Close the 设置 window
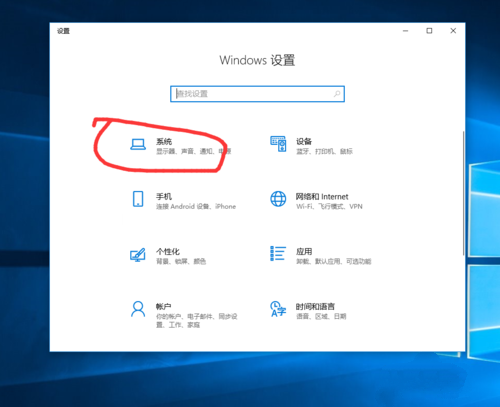 [453, 31]
